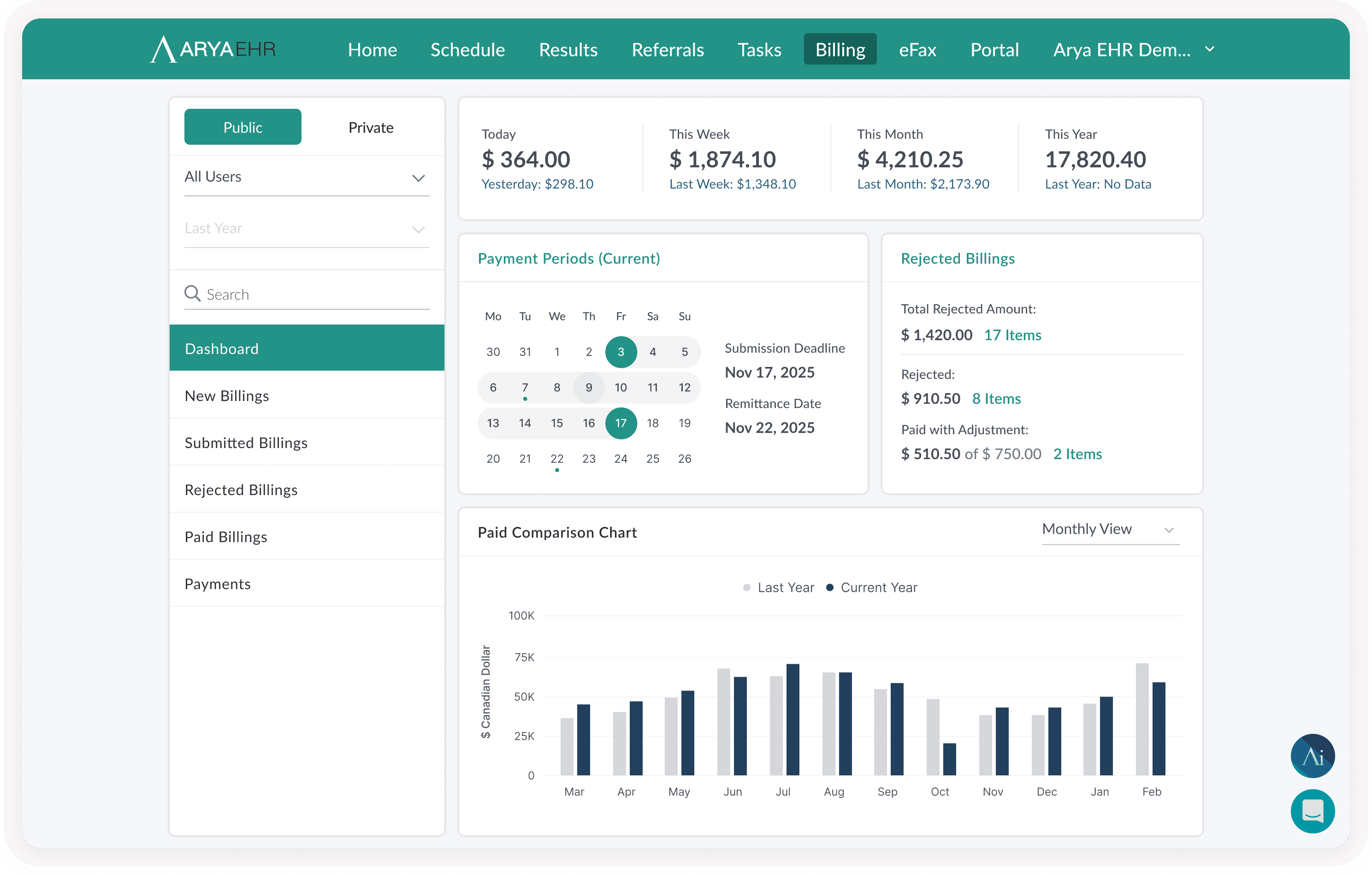Toggle Current Year series in chart legend
This screenshot has height=874, width=1372.
point(872,587)
